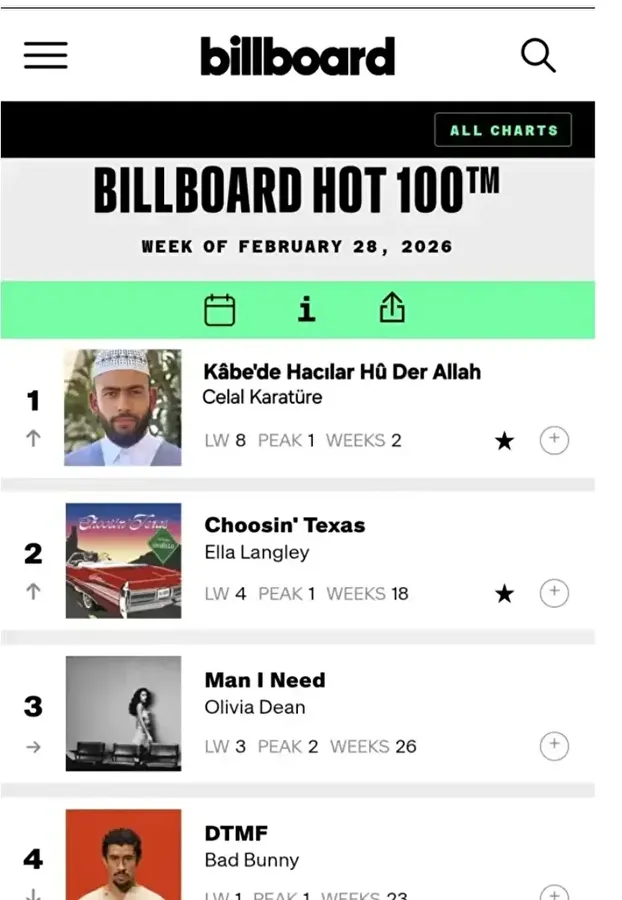The image size is (622, 900).
Task: Click the Billboard logo
Action: click(297, 56)
